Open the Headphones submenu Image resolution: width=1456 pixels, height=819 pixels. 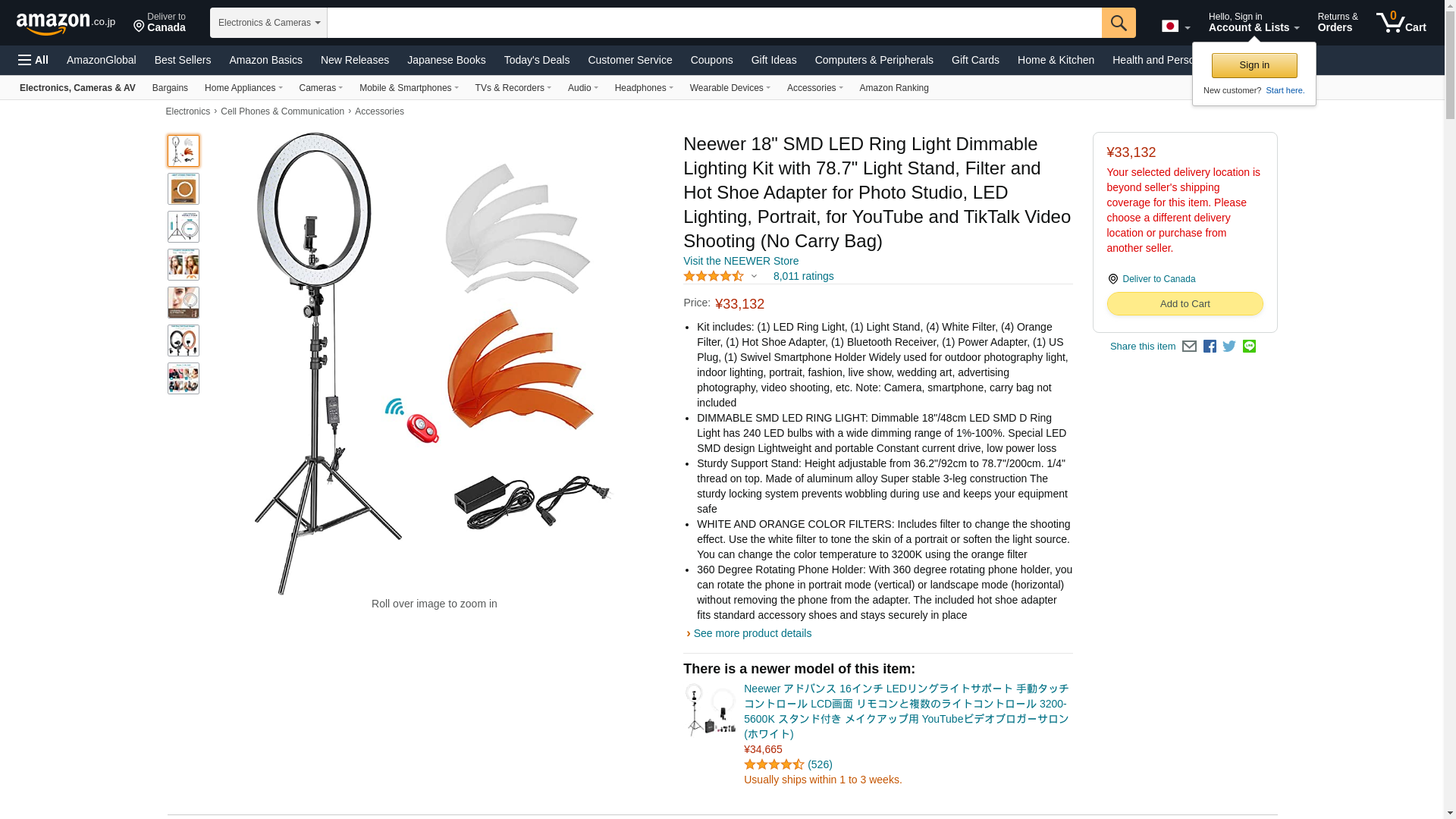644,88
